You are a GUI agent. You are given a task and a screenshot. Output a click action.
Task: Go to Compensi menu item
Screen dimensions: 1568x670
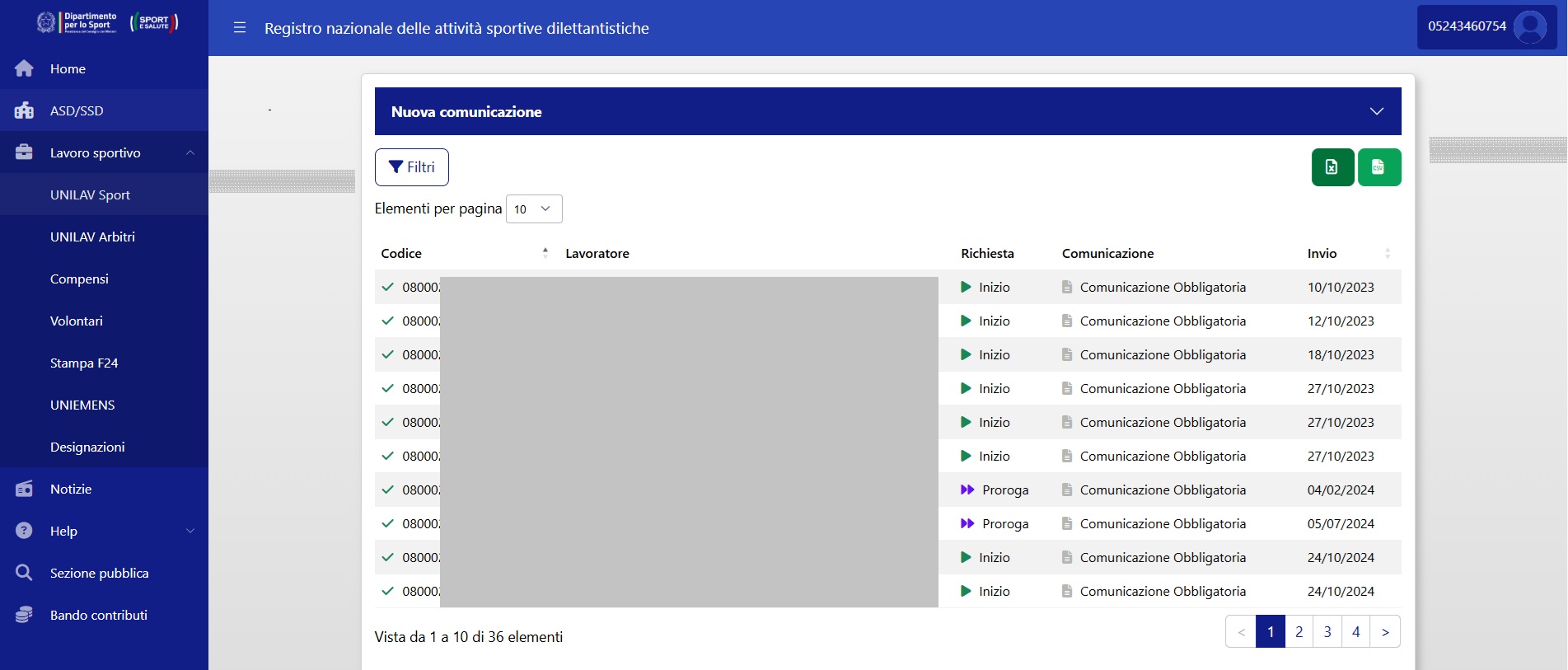point(79,279)
